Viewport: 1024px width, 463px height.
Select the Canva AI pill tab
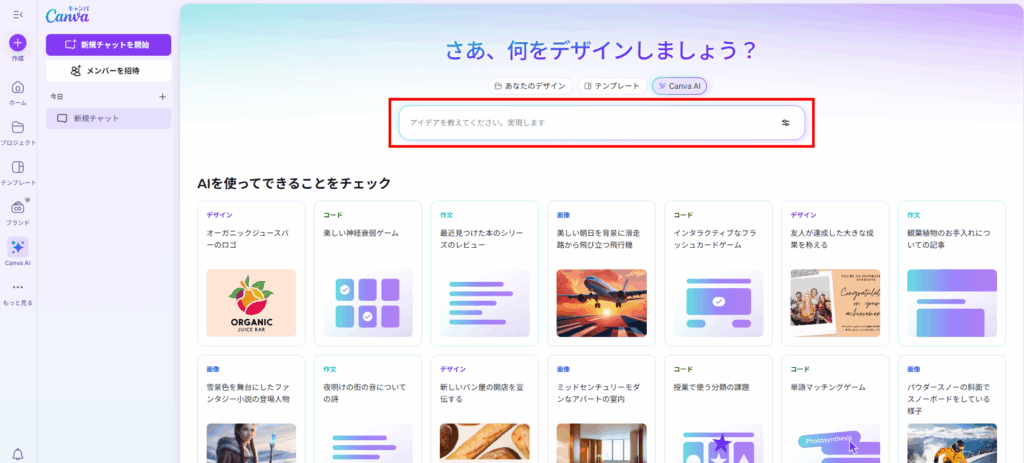pyautogui.click(x=680, y=86)
